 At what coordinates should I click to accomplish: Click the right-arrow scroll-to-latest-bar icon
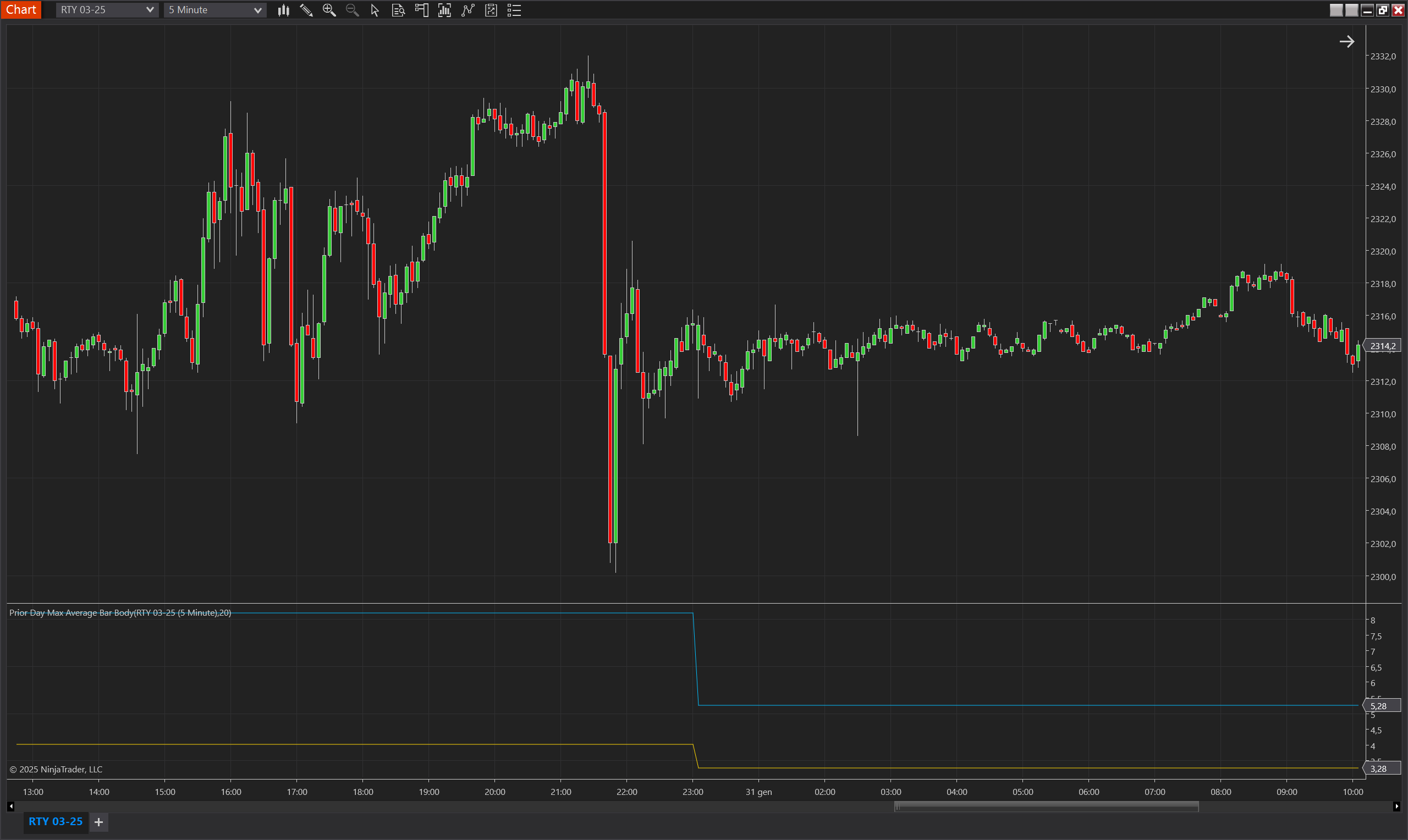coord(1347,41)
